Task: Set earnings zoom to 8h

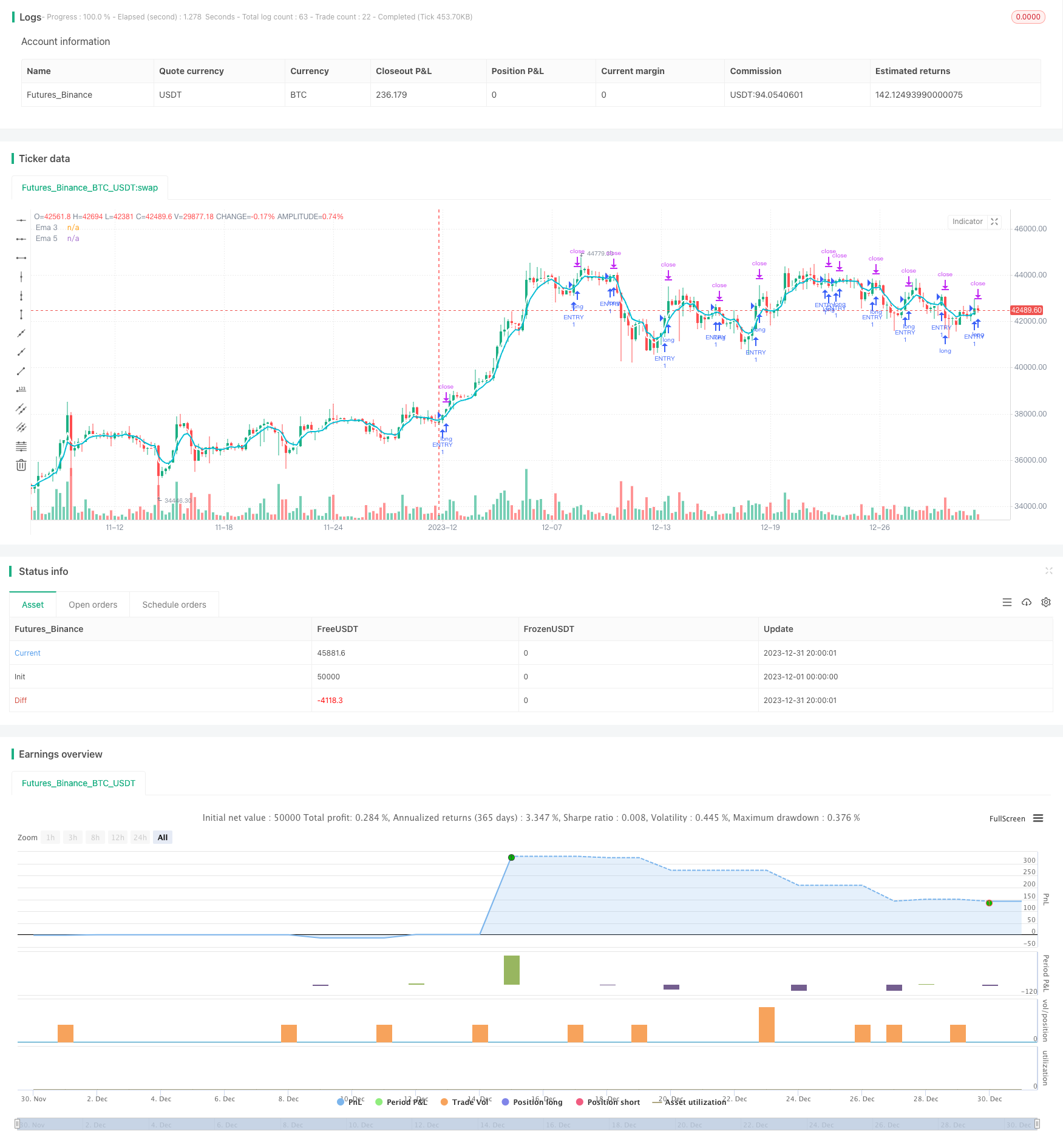Action: pyautogui.click(x=95, y=837)
